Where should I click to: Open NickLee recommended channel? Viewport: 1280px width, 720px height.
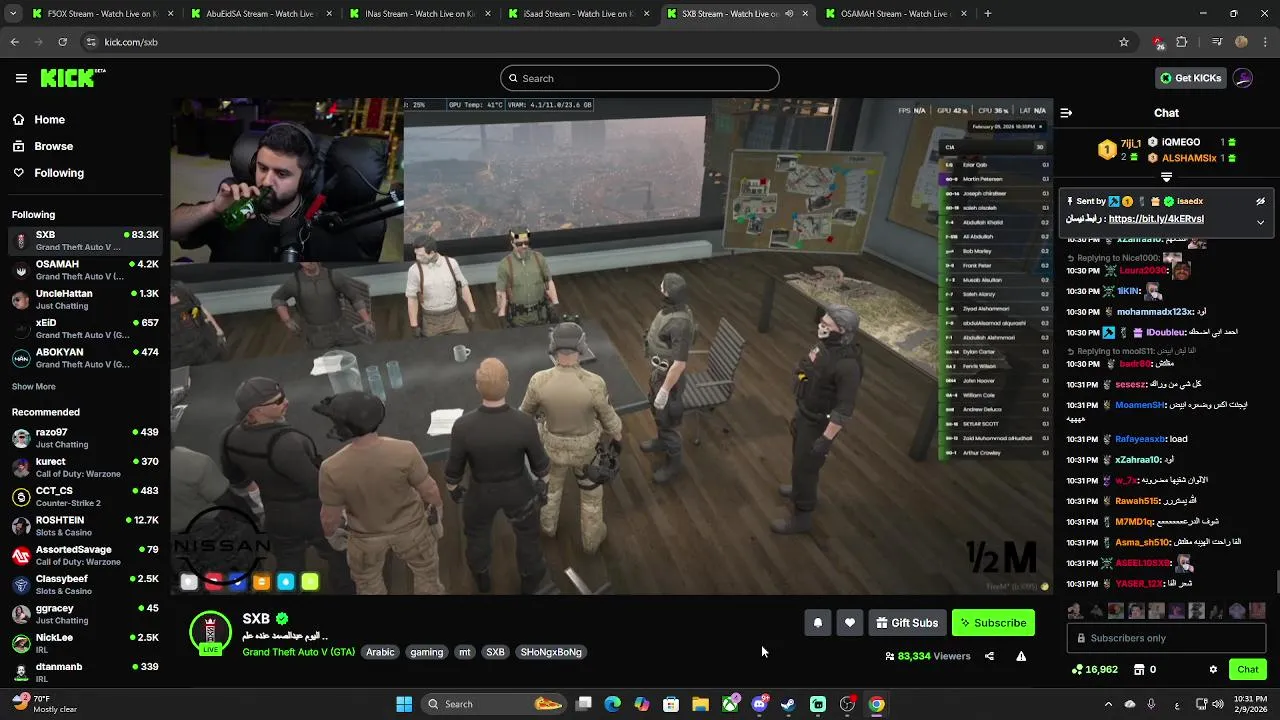[x=85, y=643]
